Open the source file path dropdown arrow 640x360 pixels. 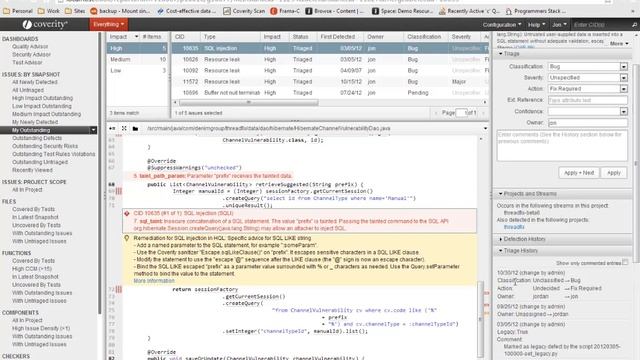485,129
